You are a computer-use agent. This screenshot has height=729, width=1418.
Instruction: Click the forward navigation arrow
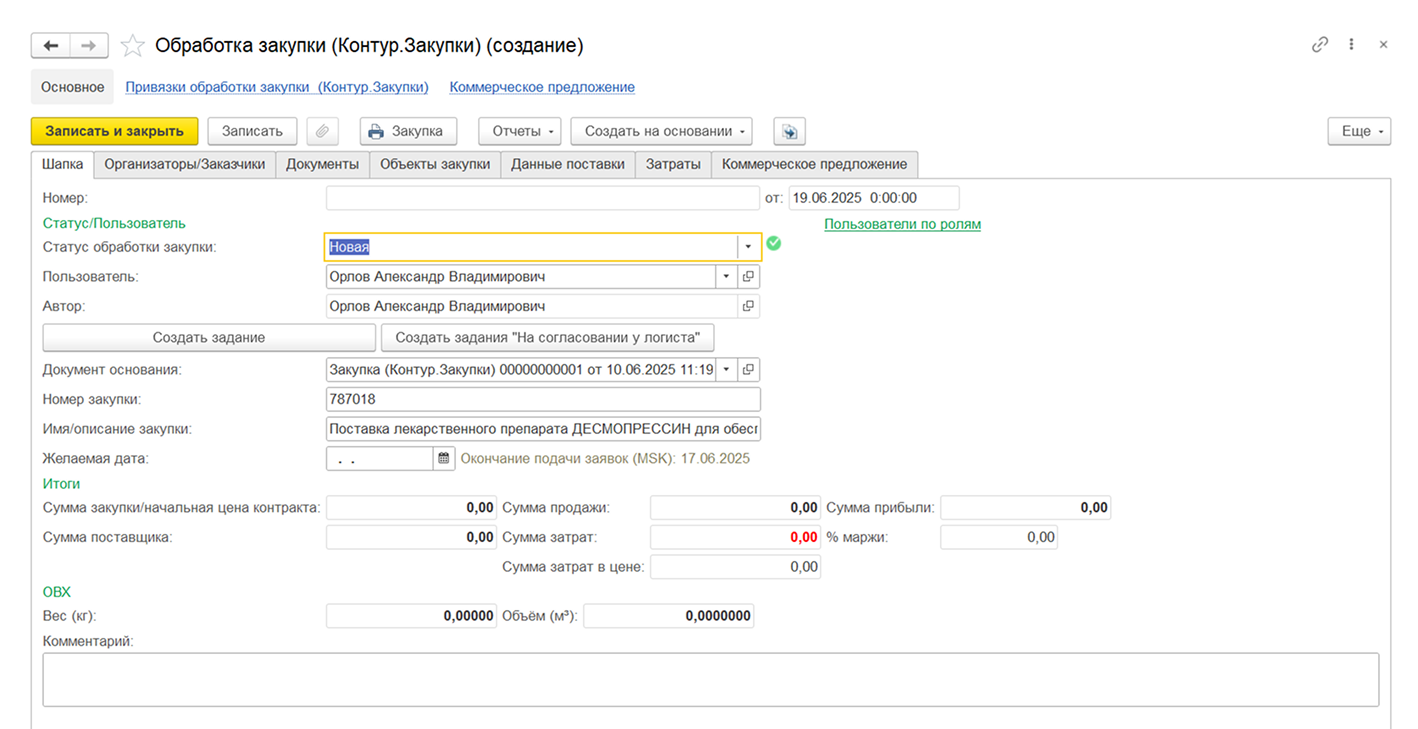[x=89, y=46]
